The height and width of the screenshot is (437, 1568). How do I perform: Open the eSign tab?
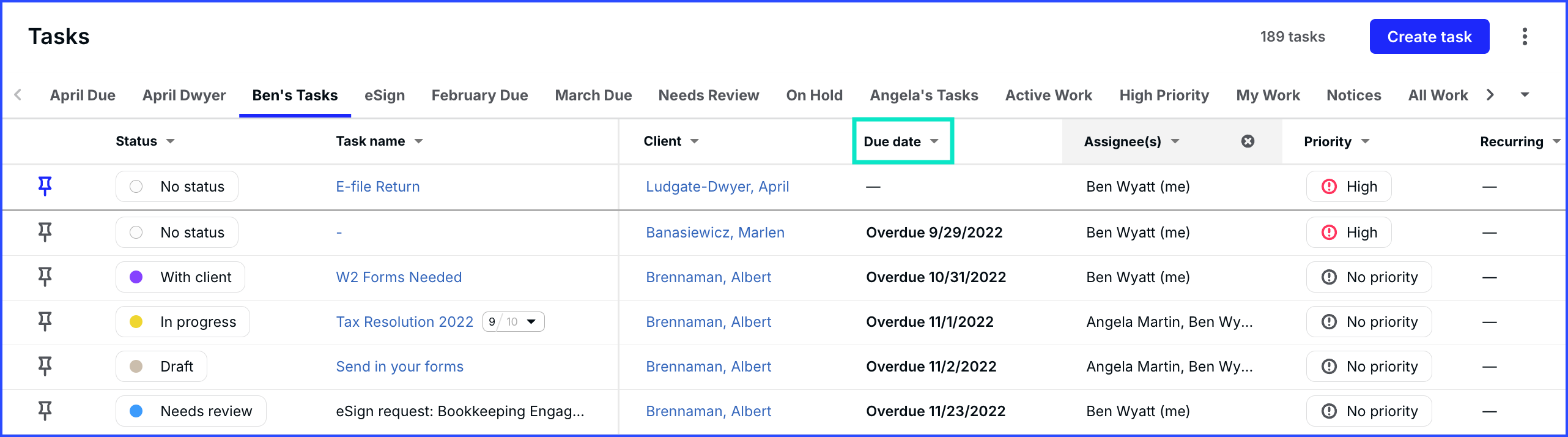[x=385, y=95]
